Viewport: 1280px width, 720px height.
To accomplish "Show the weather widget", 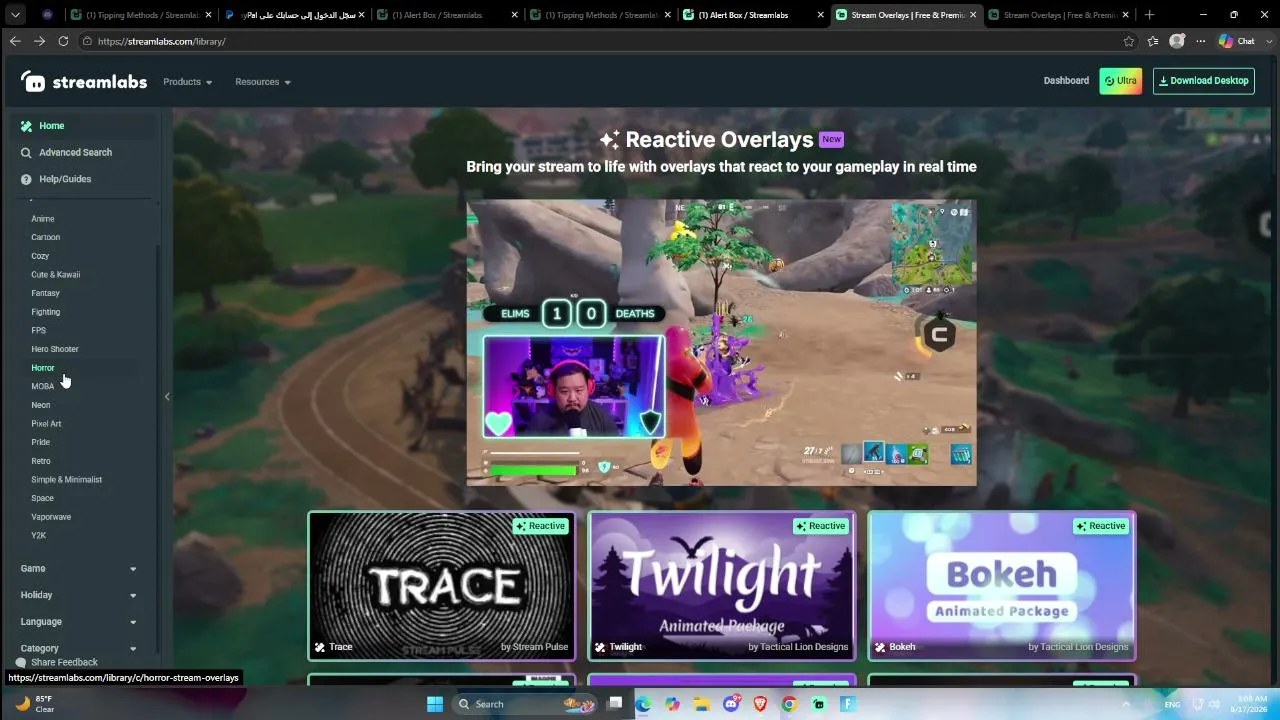I will tap(35, 704).
